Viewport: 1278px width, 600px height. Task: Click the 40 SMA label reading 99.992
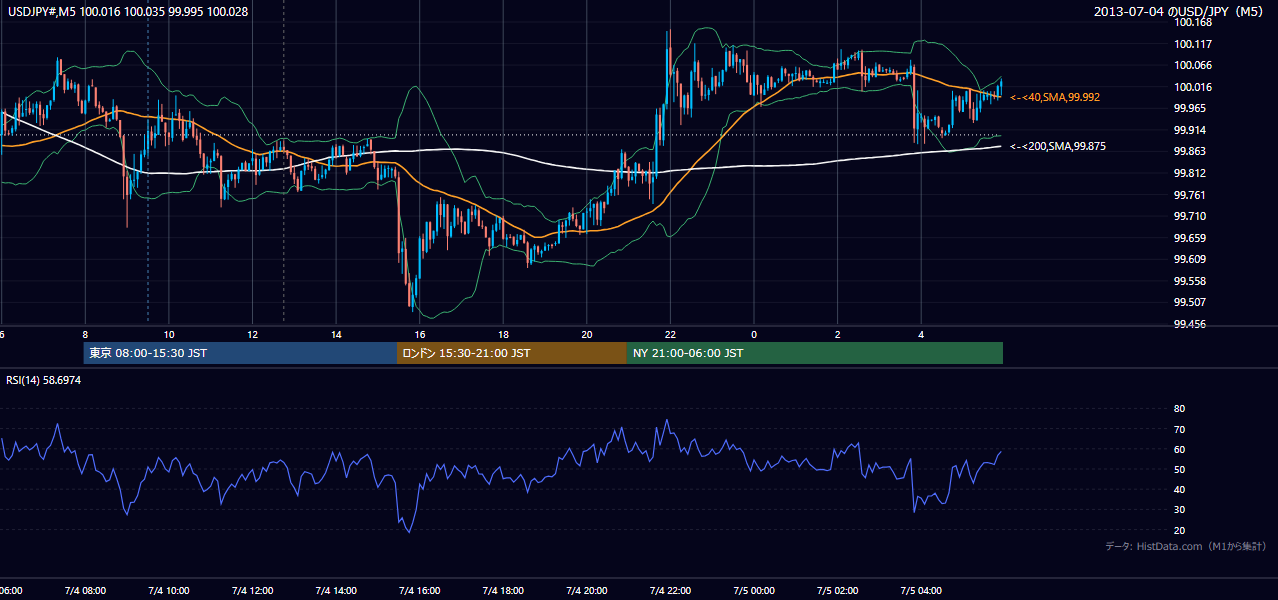[1055, 97]
